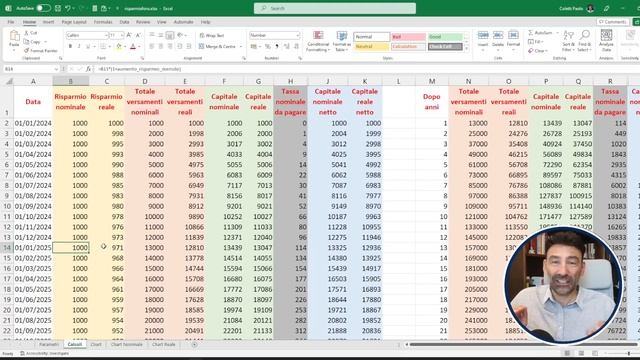The height and width of the screenshot is (360, 640).
Task: Click the percent style icon
Action: [267, 47]
